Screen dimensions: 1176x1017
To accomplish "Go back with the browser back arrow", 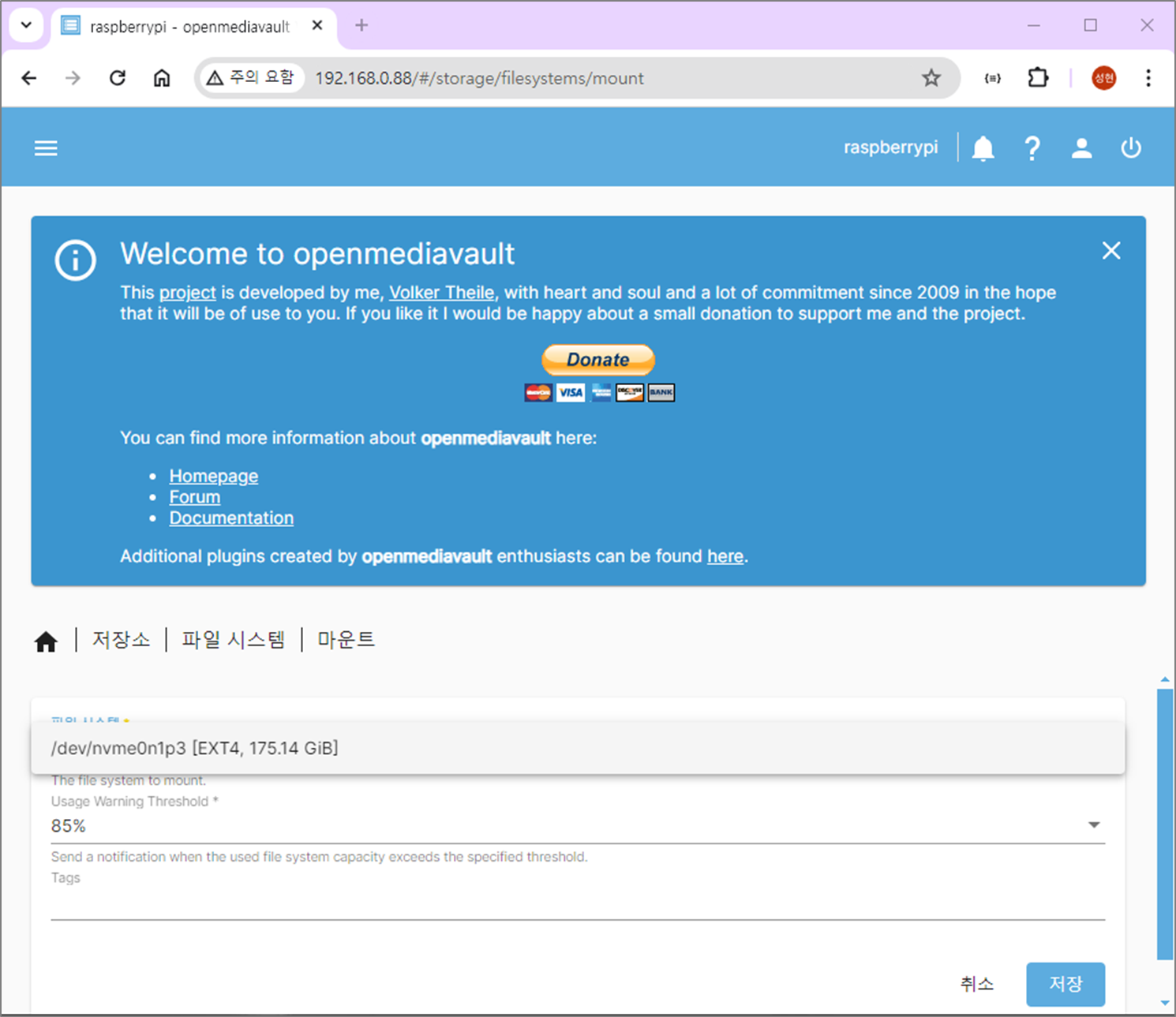I will 29,78.
